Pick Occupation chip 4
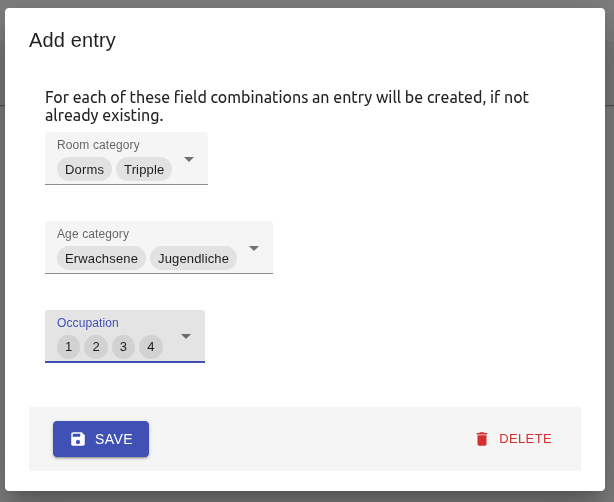Screen dimensions: 614x502 (x=151, y=347)
